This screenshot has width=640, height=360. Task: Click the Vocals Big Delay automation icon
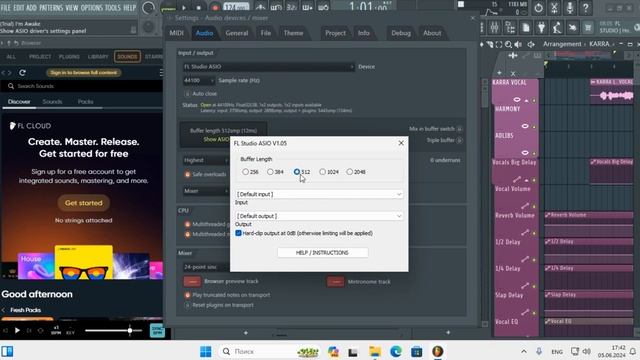pos(517,179)
